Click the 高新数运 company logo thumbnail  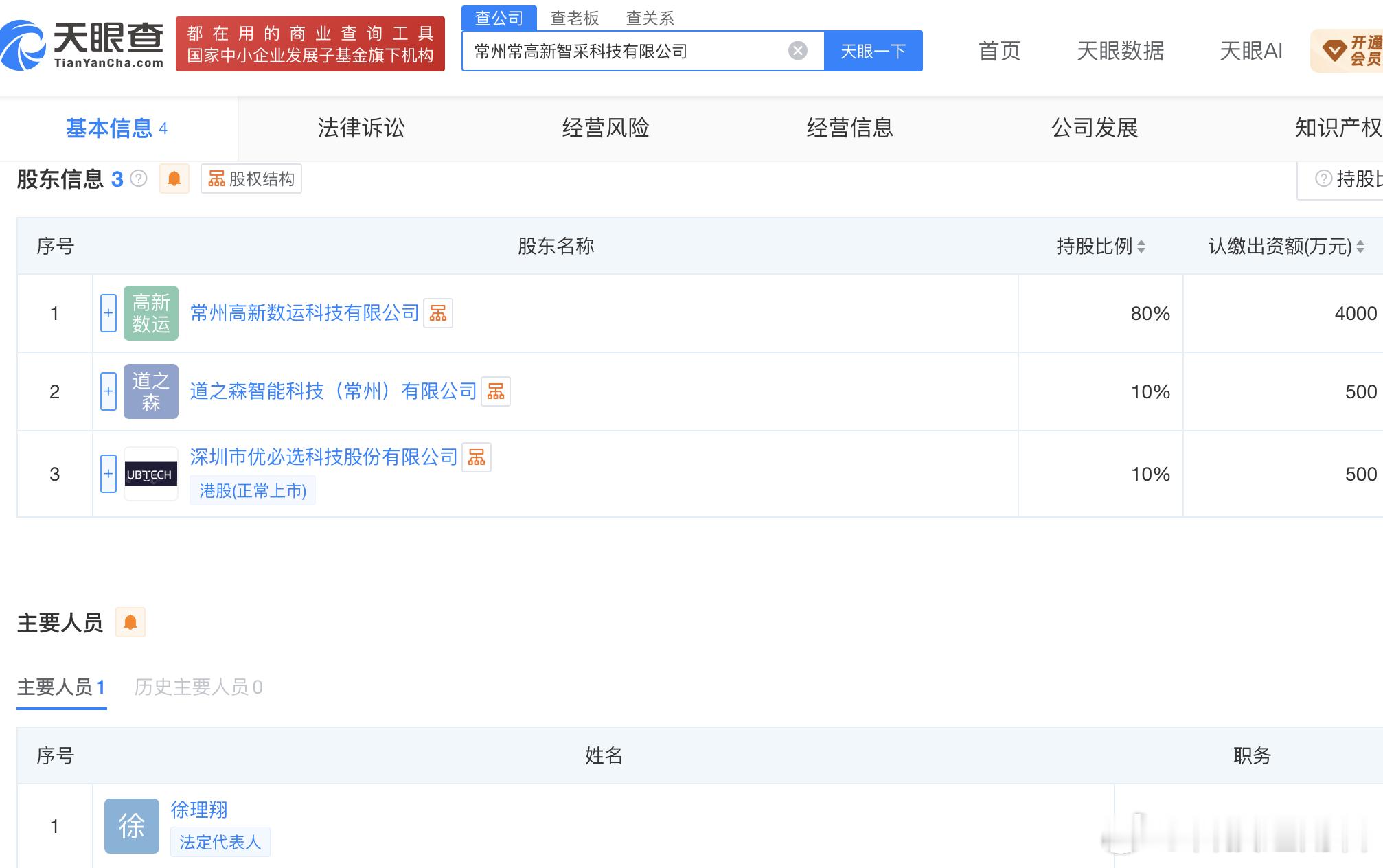point(151,313)
